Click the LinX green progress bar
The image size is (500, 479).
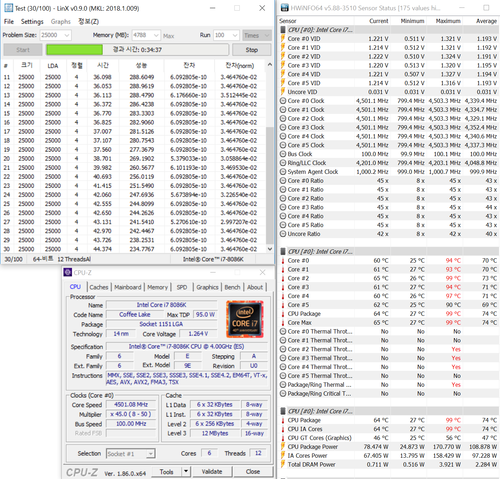[74, 50]
